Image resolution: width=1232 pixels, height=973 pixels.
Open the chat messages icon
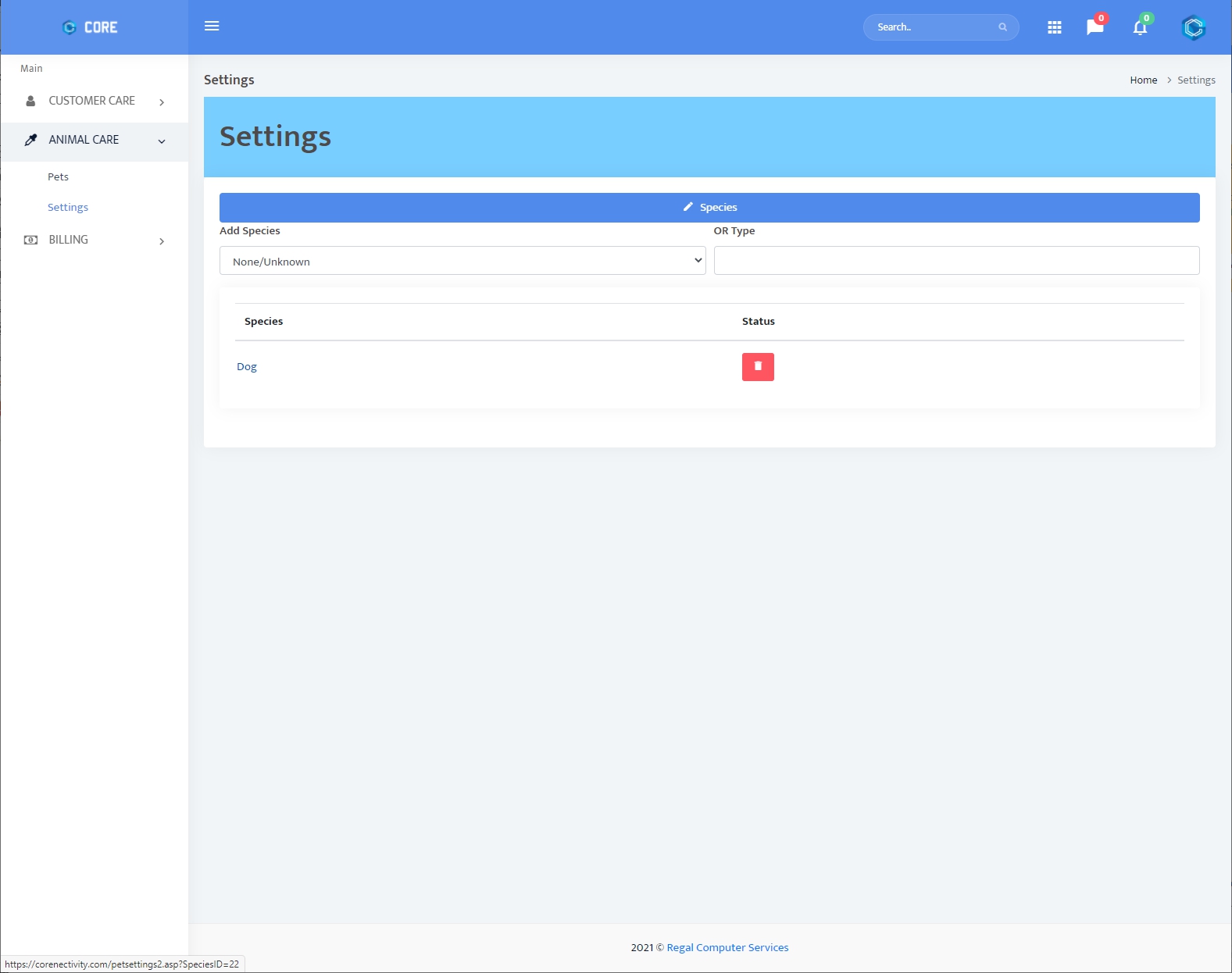[x=1095, y=27]
